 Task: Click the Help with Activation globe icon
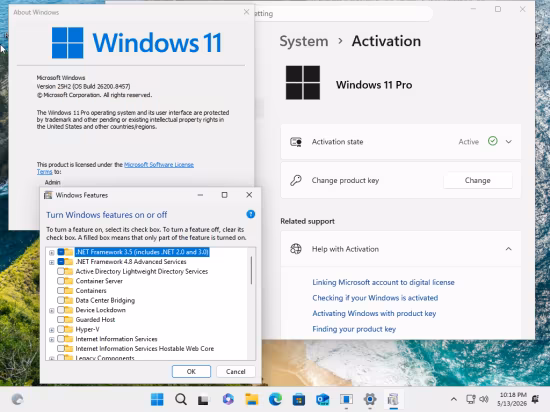pos(296,249)
